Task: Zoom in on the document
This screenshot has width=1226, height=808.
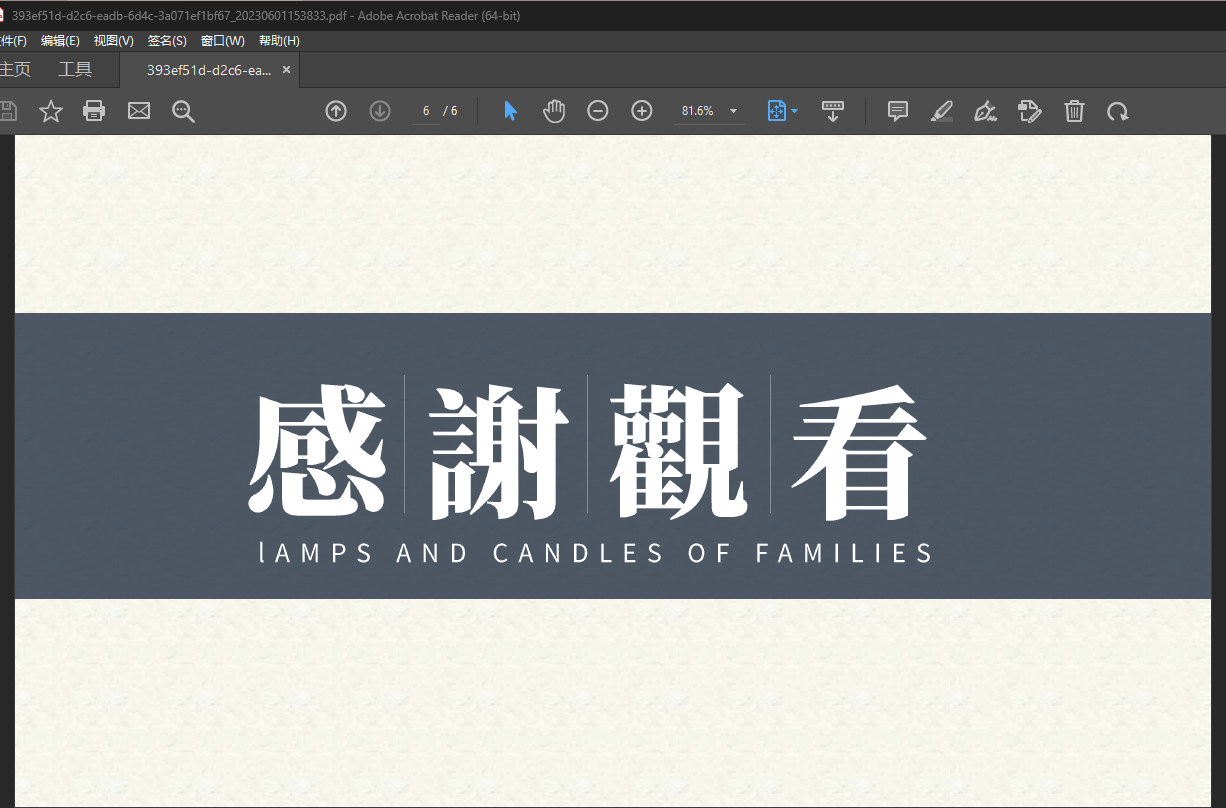Action: (641, 111)
